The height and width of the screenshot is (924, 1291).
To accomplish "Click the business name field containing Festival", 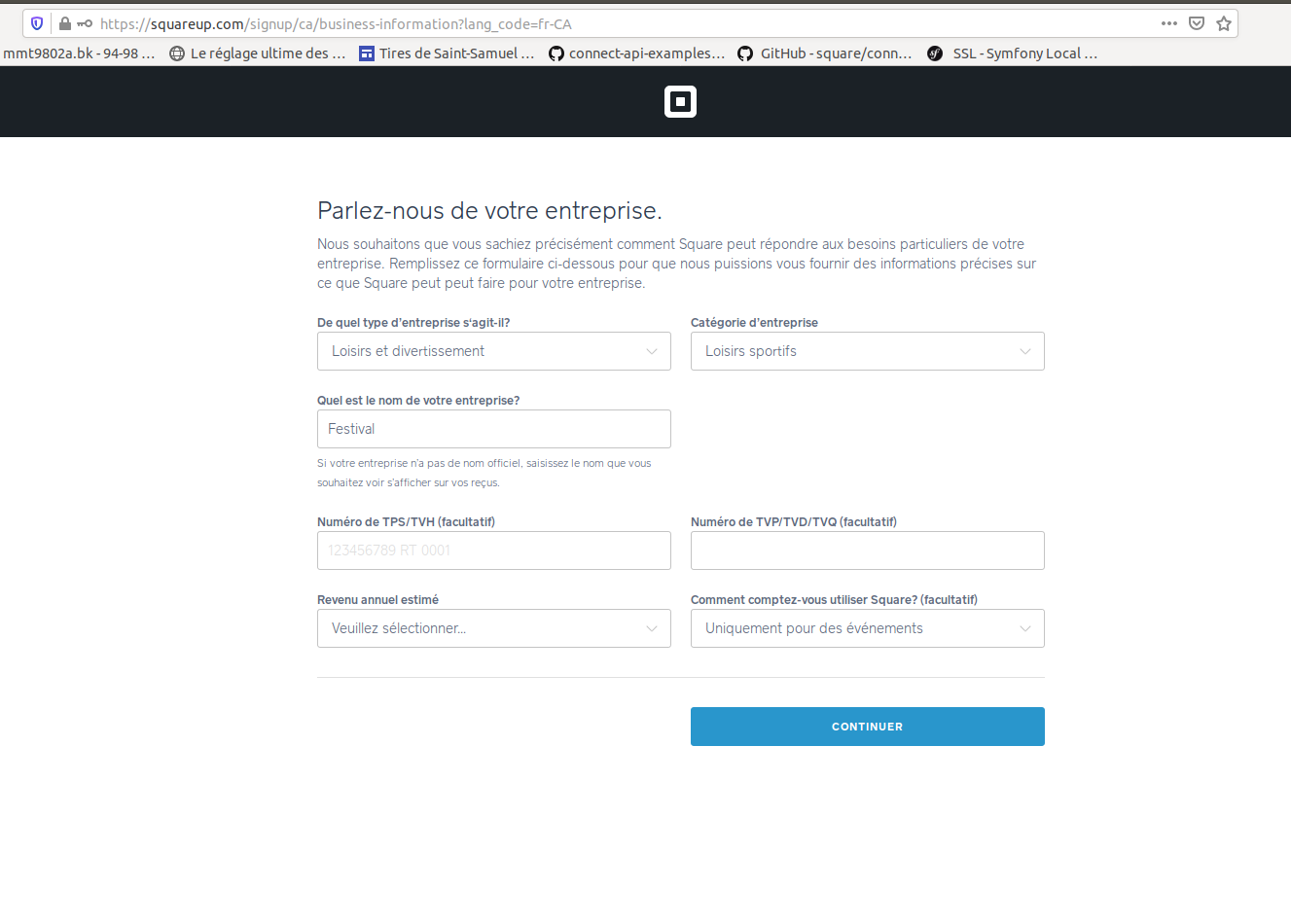I will click(x=494, y=429).
